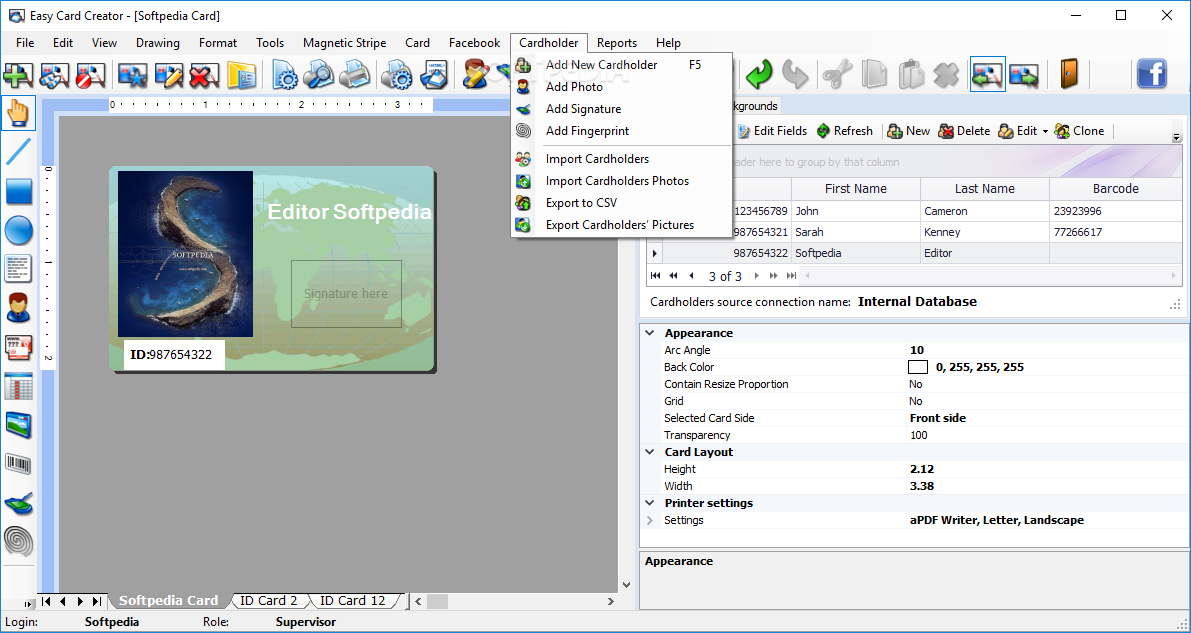Click the find card binoculars icon
The height and width of the screenshot is (633, 1191).
[54, 74]
